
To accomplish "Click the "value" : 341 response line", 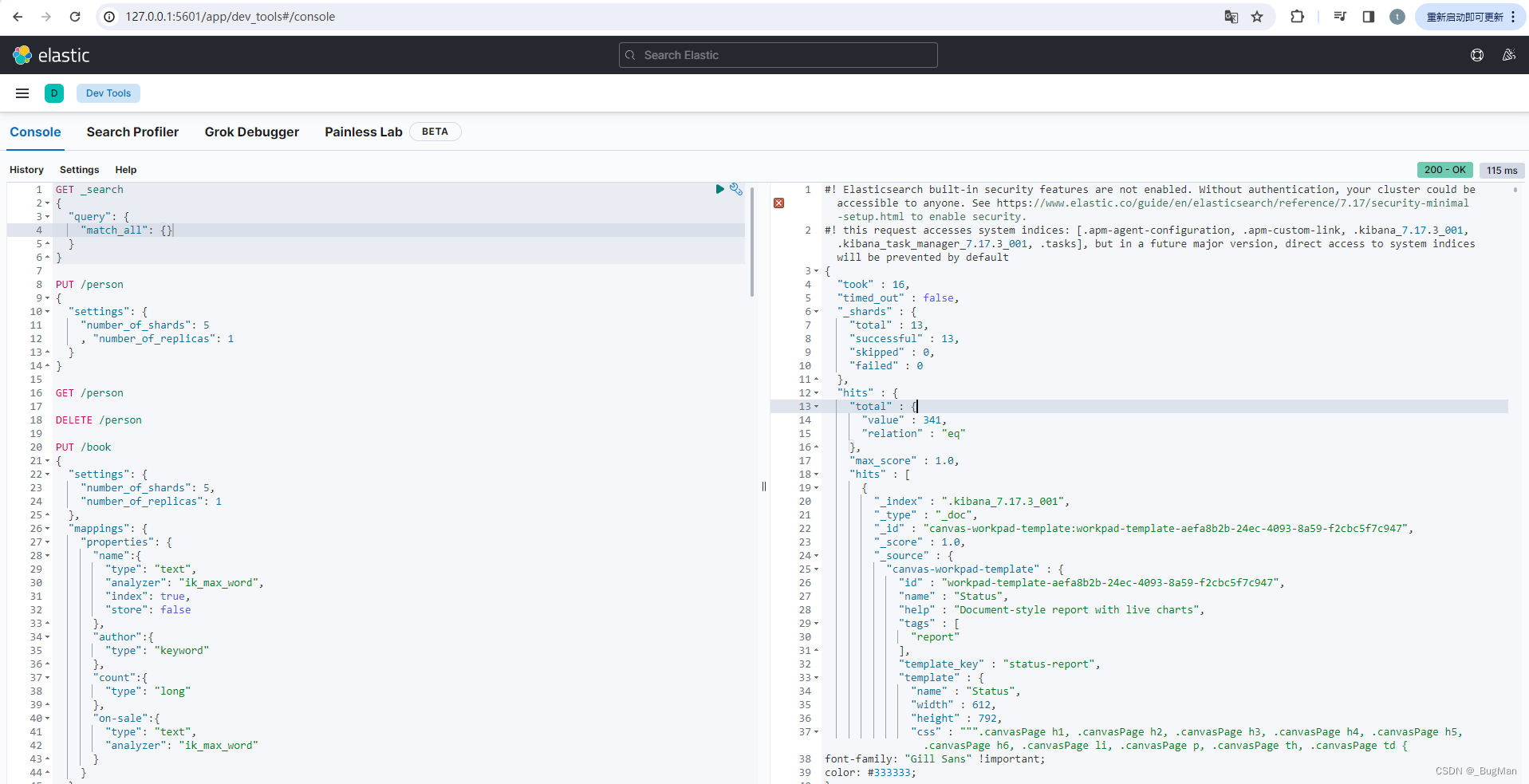I will coord(904,420).
